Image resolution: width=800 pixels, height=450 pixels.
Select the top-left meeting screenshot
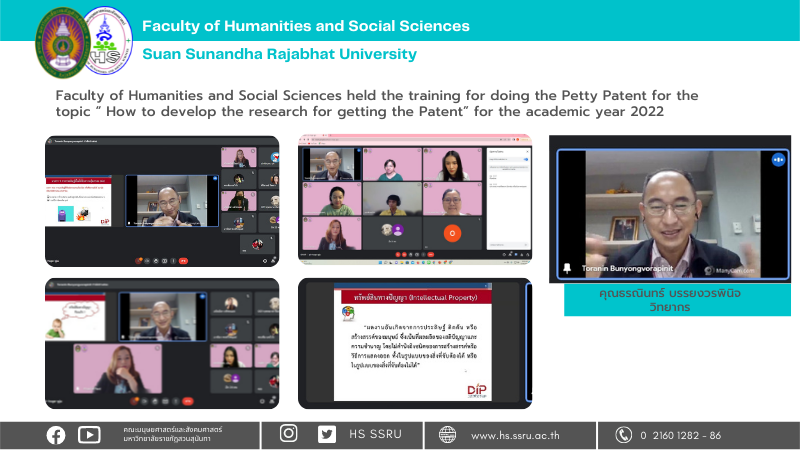[162, 200]
